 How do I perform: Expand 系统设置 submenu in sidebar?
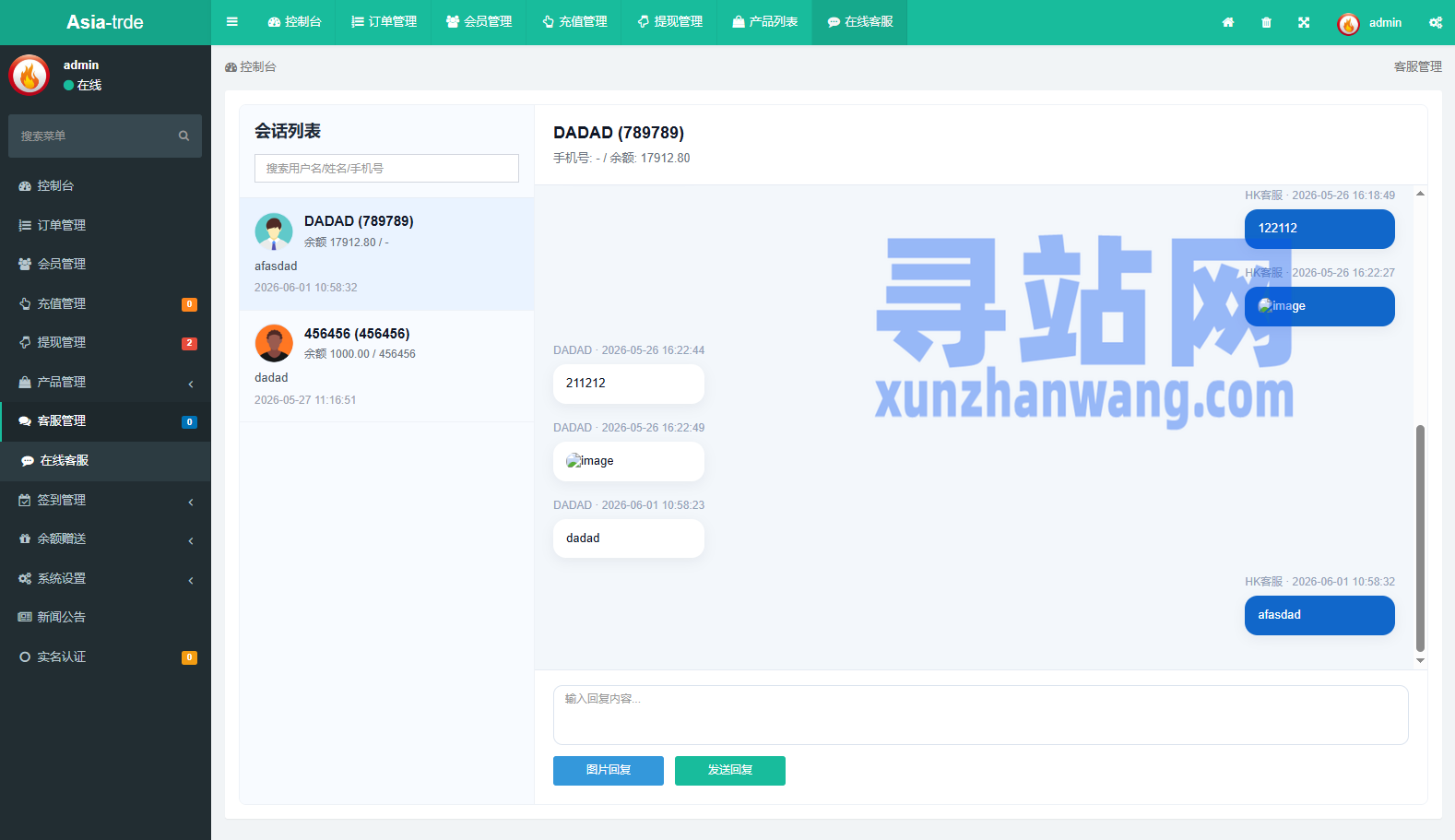point(105,578)
